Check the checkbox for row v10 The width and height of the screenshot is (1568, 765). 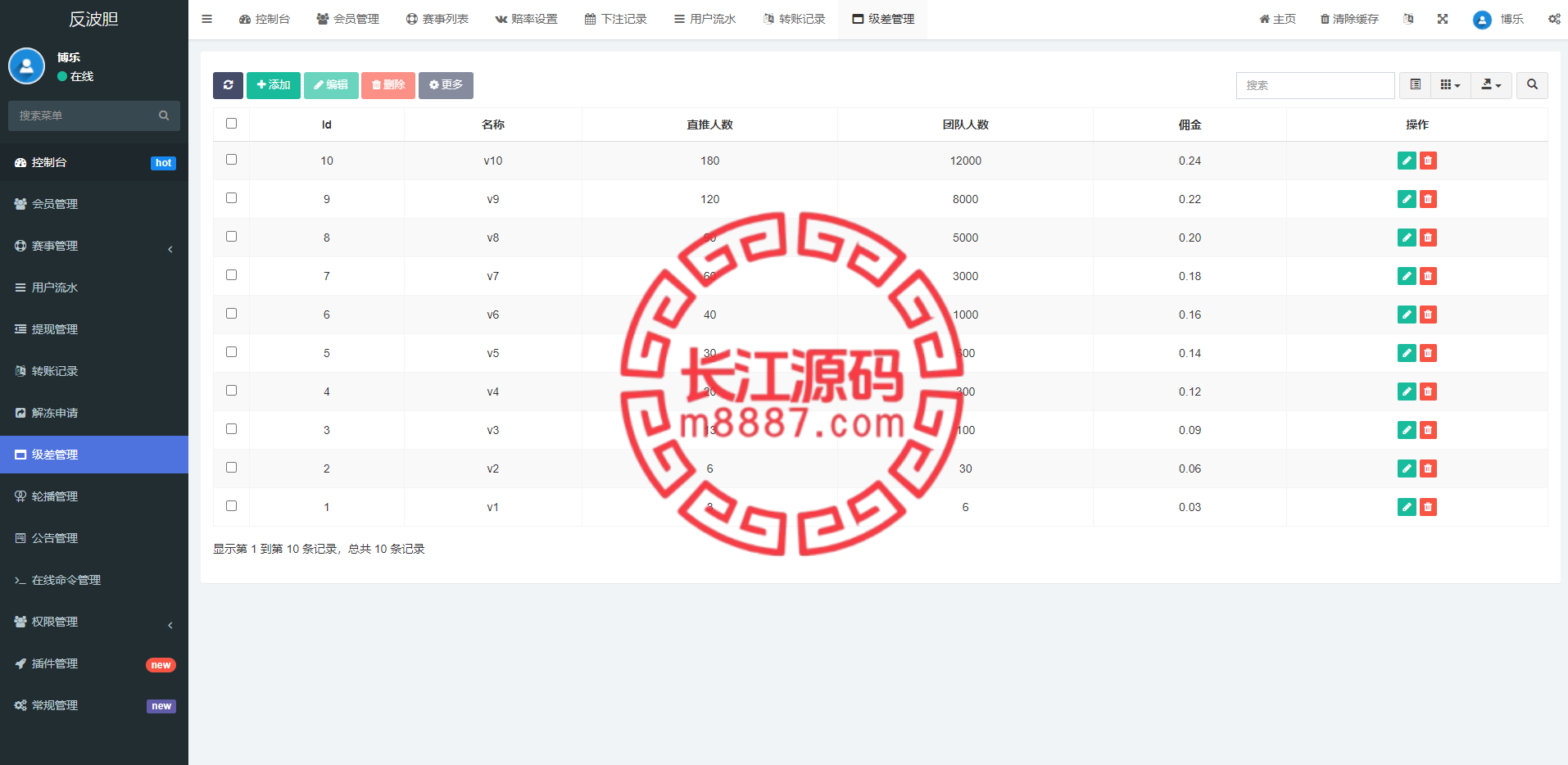point(231,160)
